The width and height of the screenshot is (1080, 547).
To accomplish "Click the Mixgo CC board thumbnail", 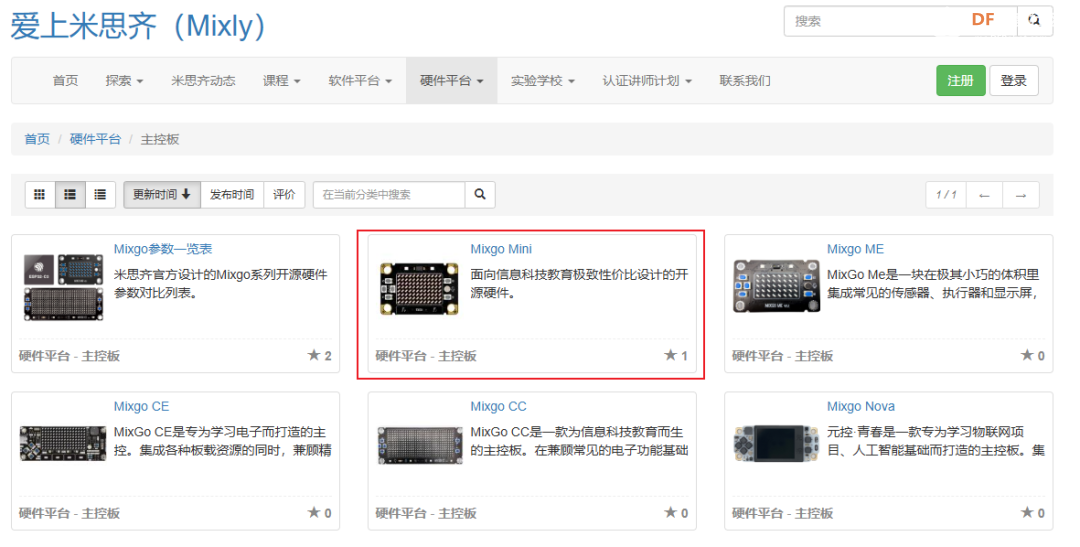I will 420,444.
